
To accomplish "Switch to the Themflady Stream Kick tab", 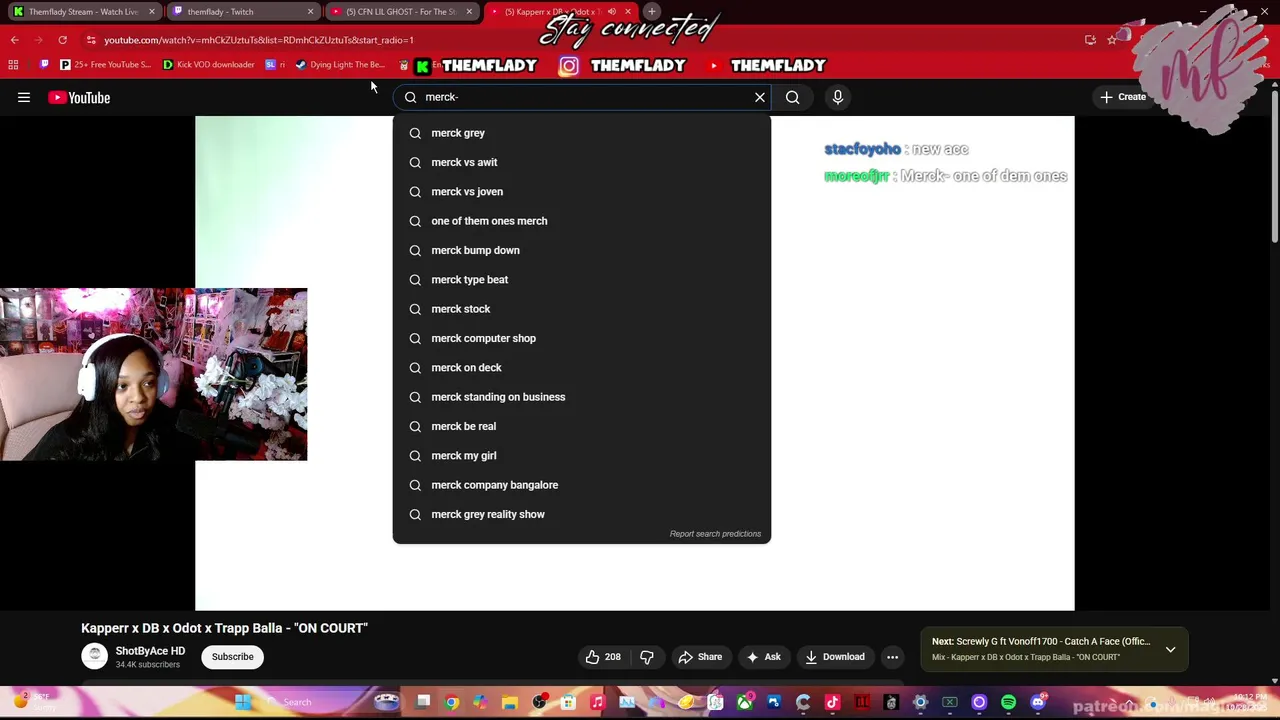I will coord(84,12).
